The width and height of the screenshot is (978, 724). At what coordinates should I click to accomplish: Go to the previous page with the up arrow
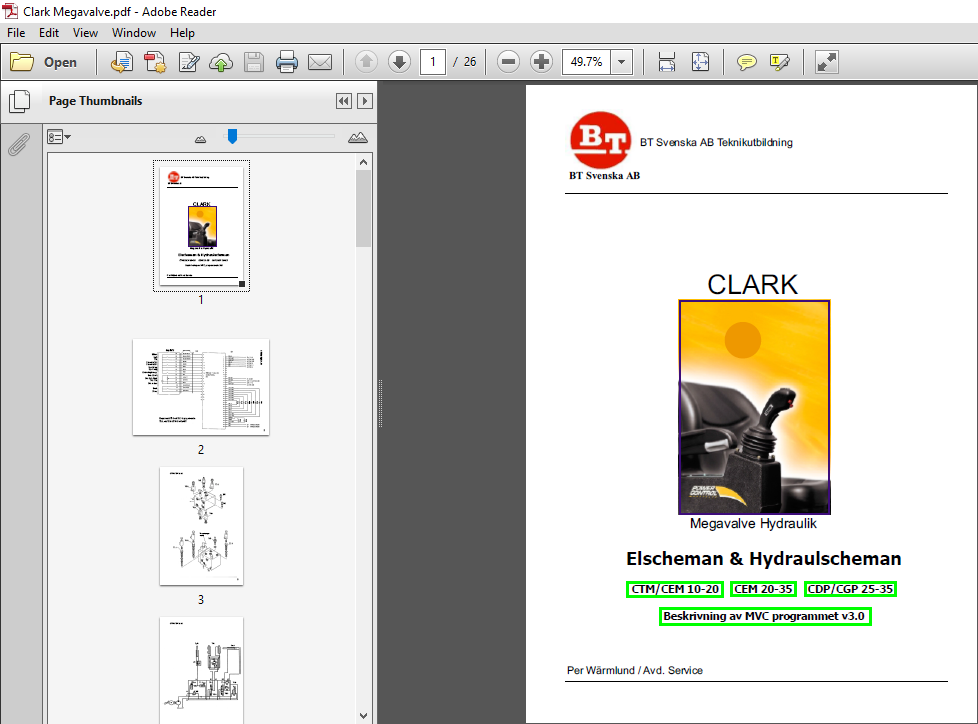tap(366, 62)
